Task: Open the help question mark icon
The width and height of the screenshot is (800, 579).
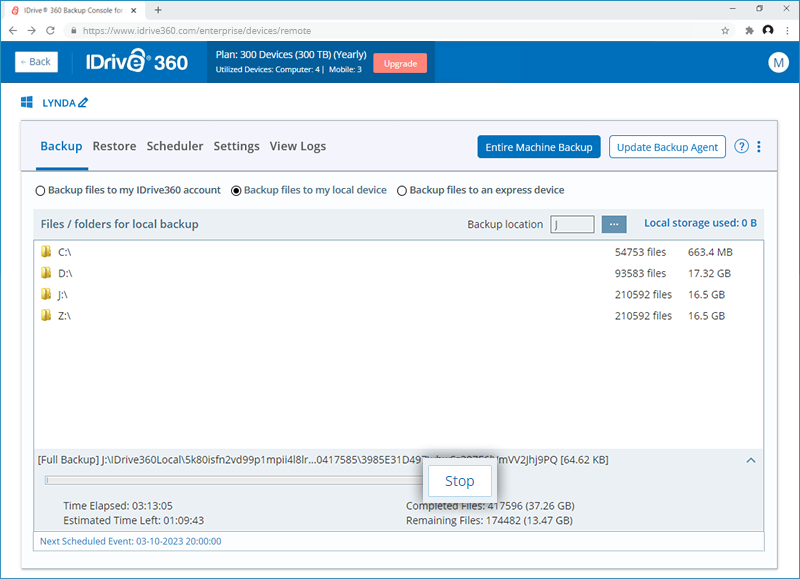Action: tap(741, 146)
